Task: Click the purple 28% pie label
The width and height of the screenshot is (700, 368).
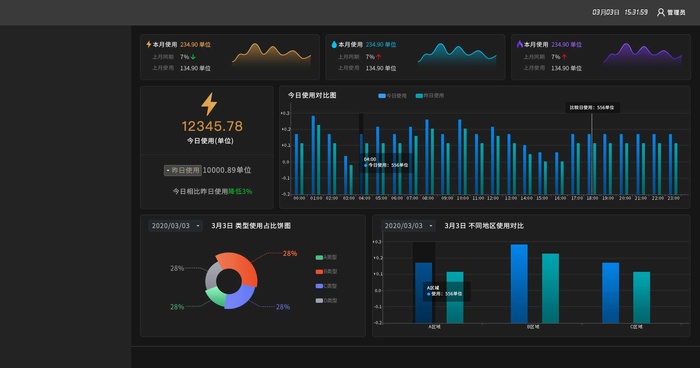Action: (283, 307)
